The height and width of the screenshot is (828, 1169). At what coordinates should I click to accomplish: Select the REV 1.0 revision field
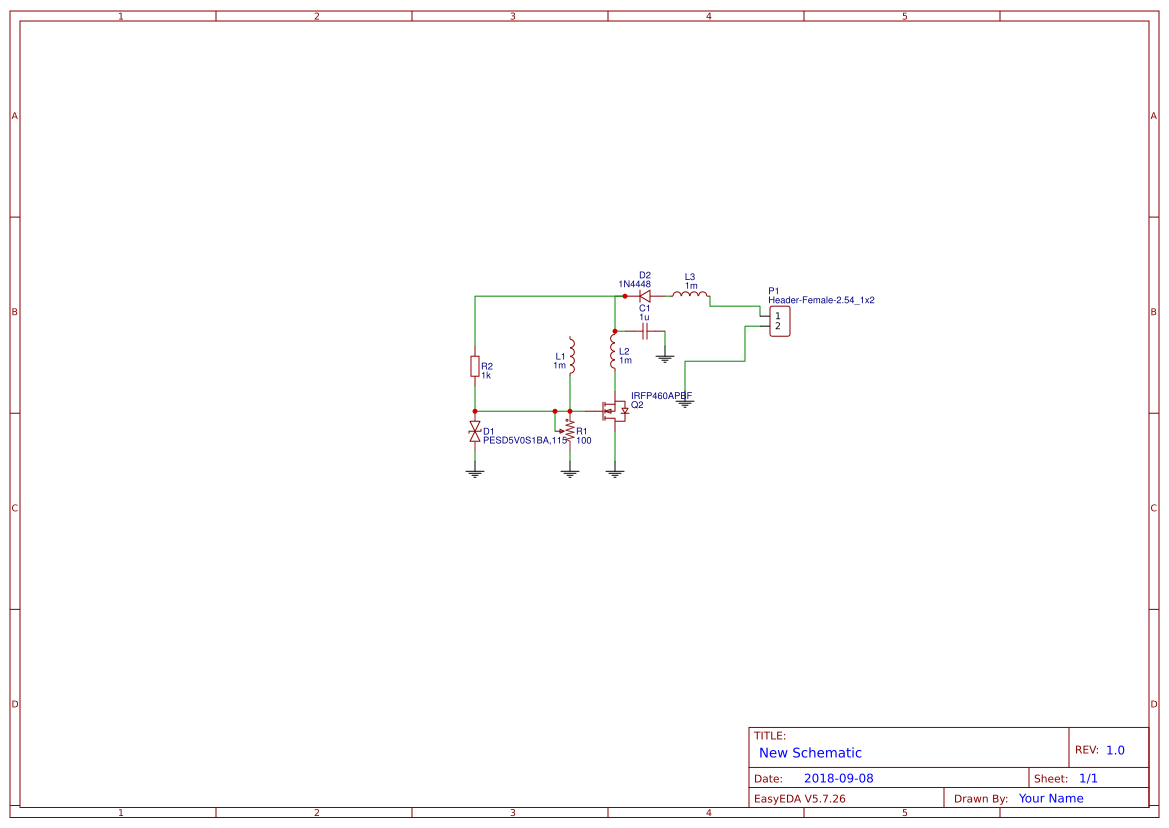(1115, 750)
